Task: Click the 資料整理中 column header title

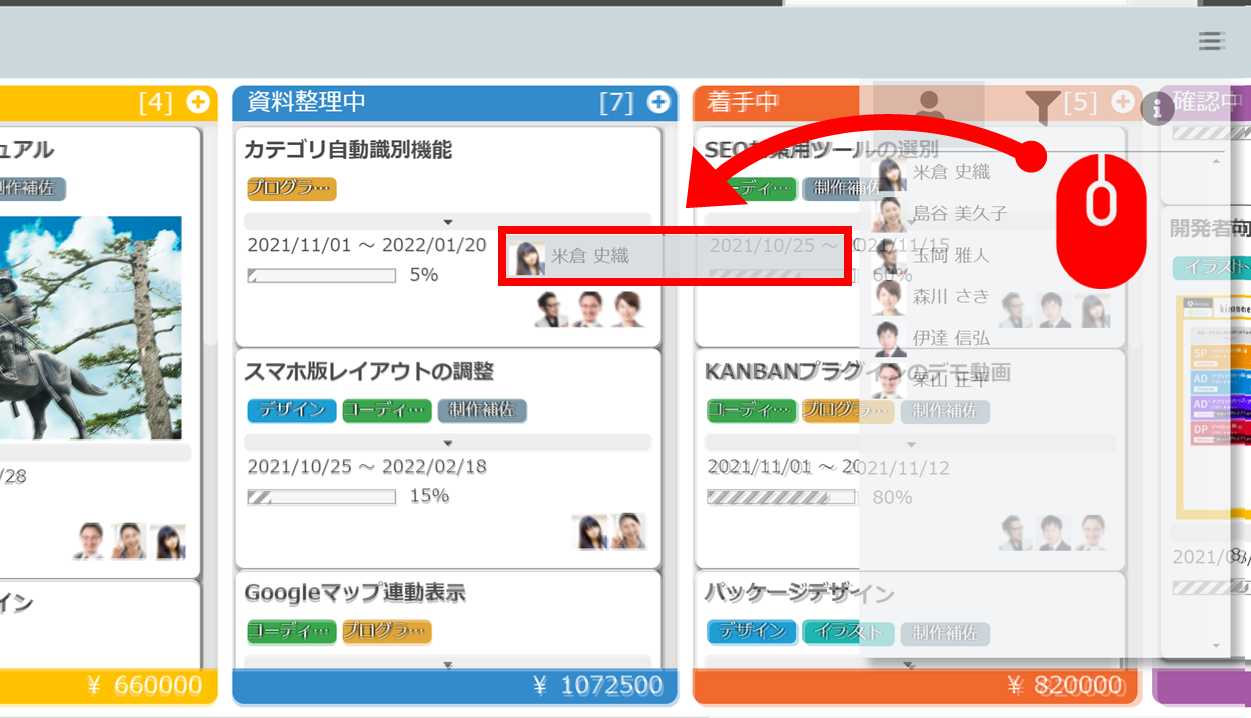Action: coord(306,102)
